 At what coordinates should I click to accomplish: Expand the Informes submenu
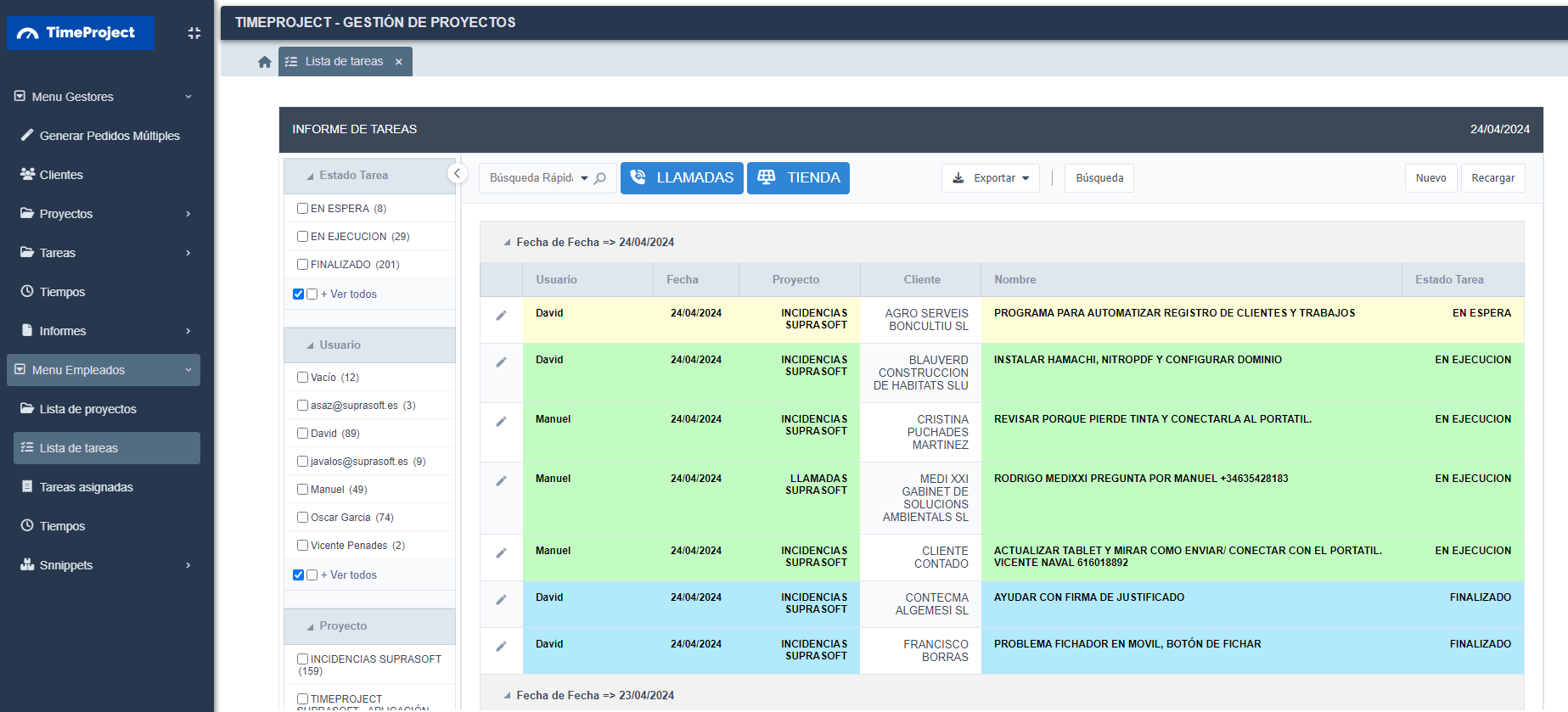click(x=107, y=331)
